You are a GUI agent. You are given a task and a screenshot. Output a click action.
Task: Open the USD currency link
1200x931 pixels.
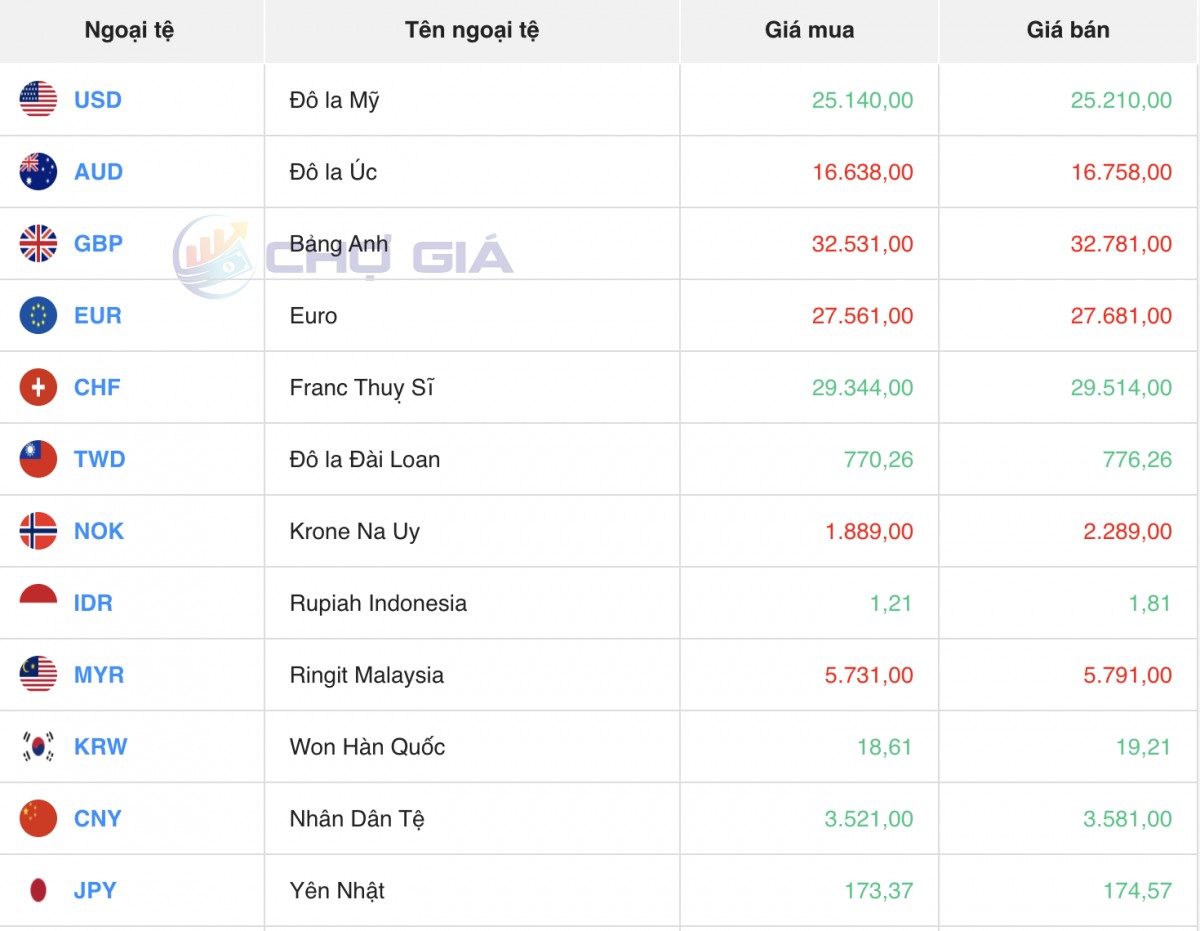(98, 100)
